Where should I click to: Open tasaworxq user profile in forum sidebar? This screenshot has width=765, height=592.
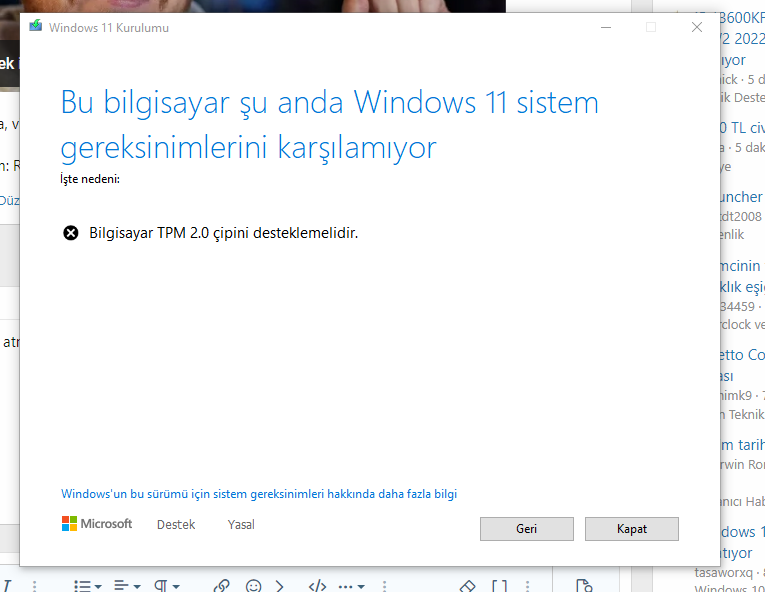[724, 572]
